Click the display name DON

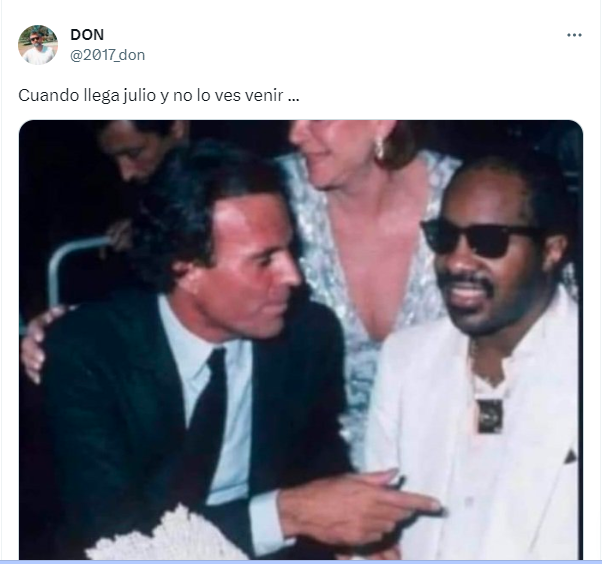pyautogui.click(x=87, y=35)
